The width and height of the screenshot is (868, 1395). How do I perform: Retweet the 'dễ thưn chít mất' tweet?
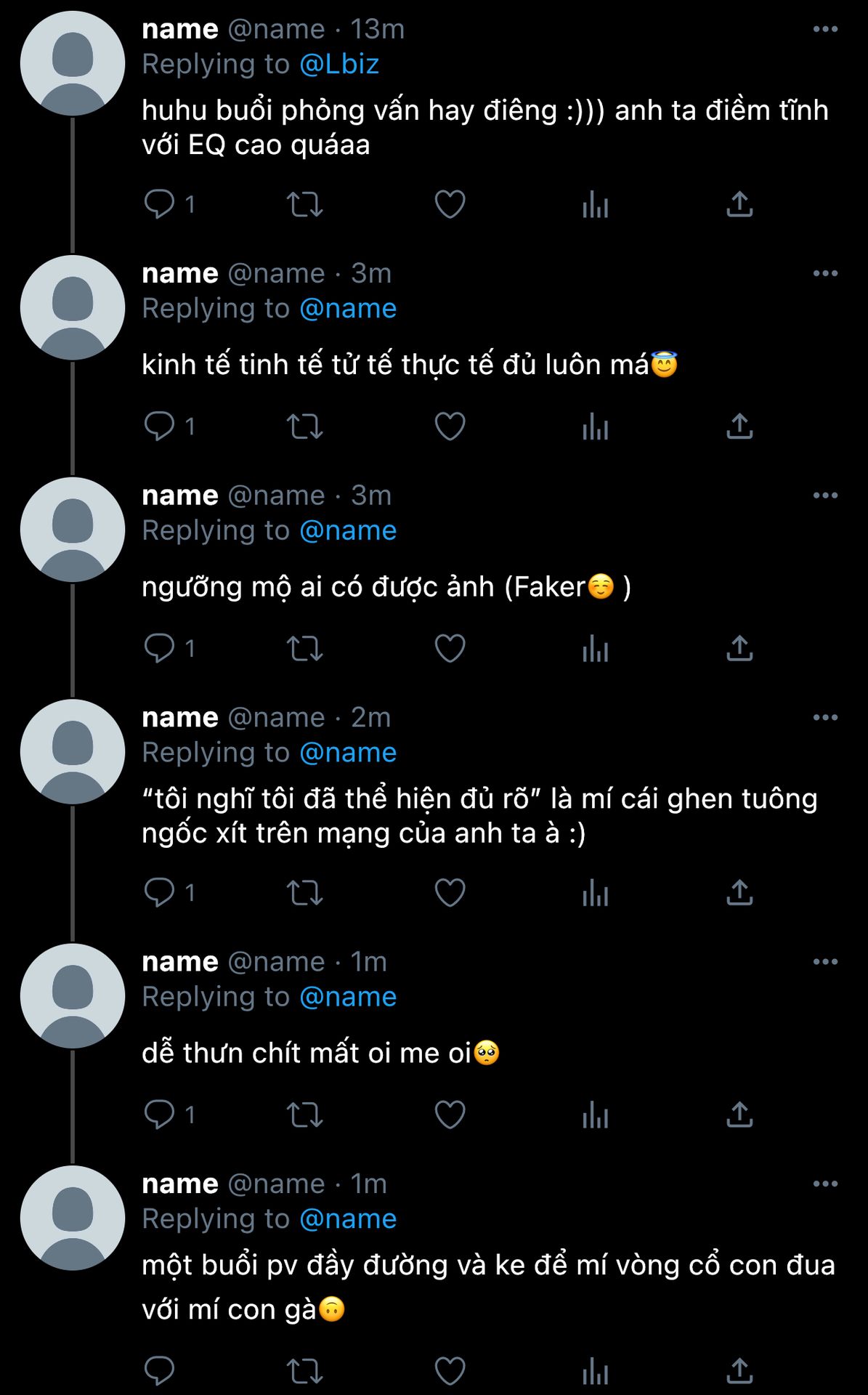(x=304, y=1114)
